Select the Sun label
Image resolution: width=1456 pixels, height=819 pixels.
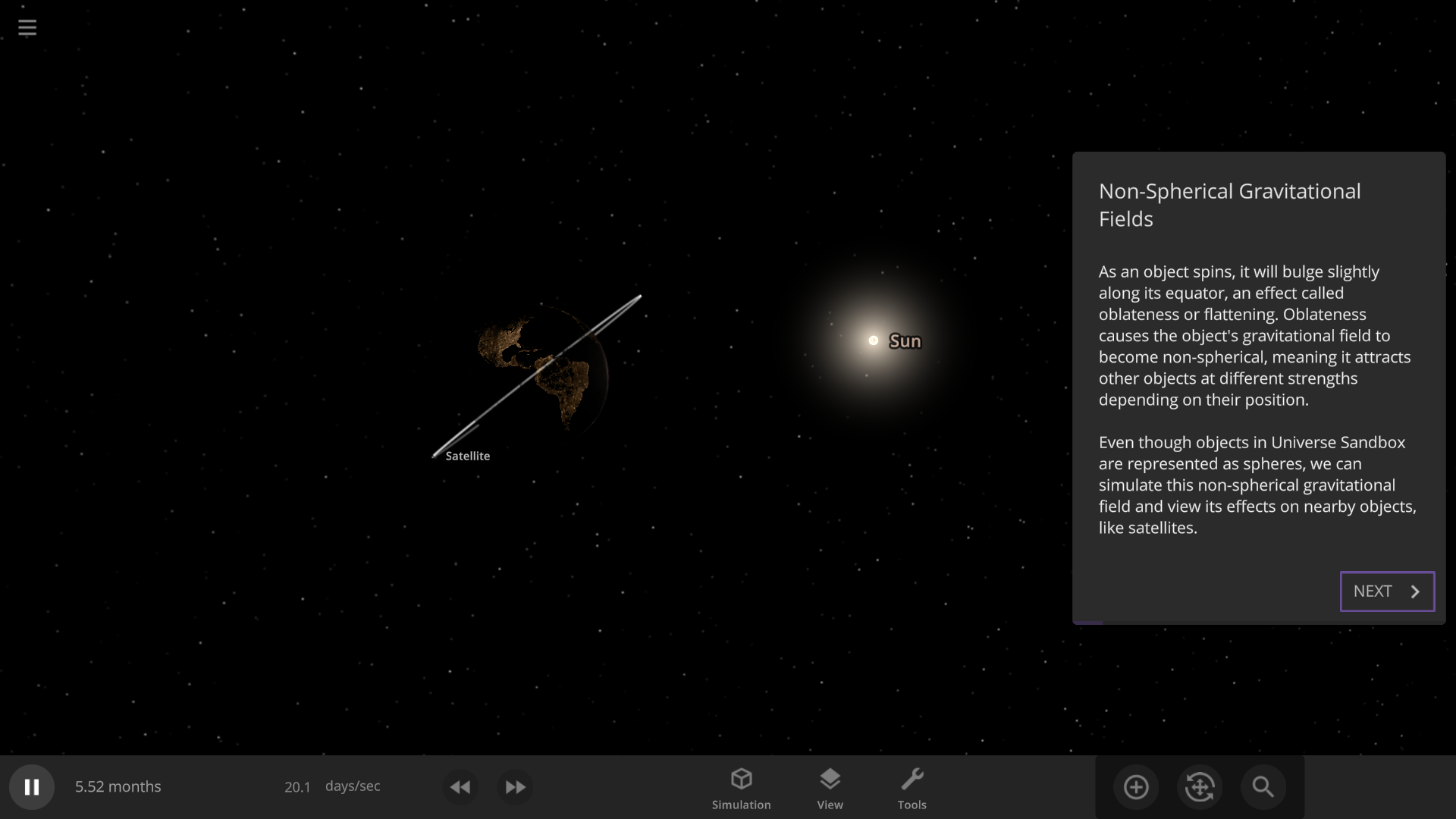[905, 341]
